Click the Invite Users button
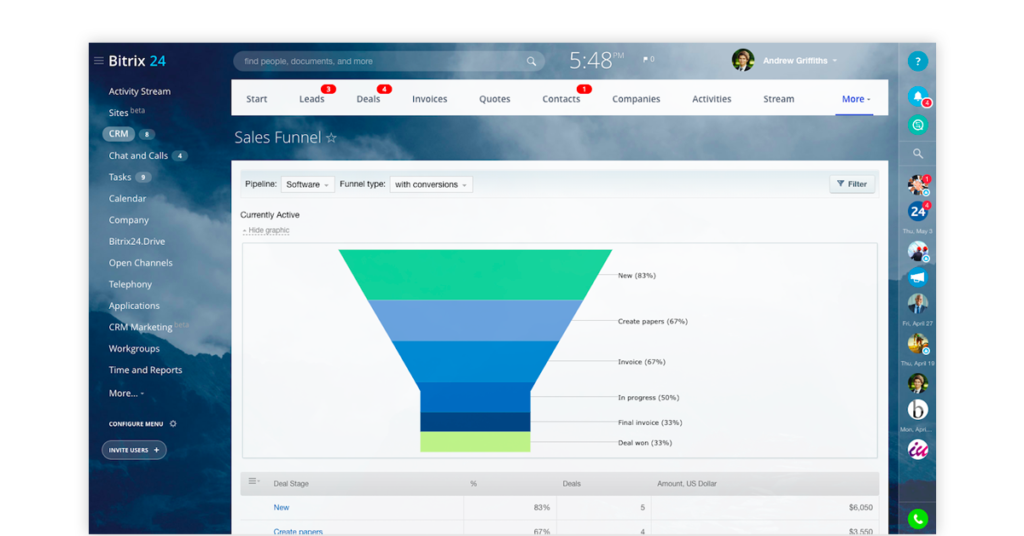Screen dimensions: 1024x536 (134, 450)
